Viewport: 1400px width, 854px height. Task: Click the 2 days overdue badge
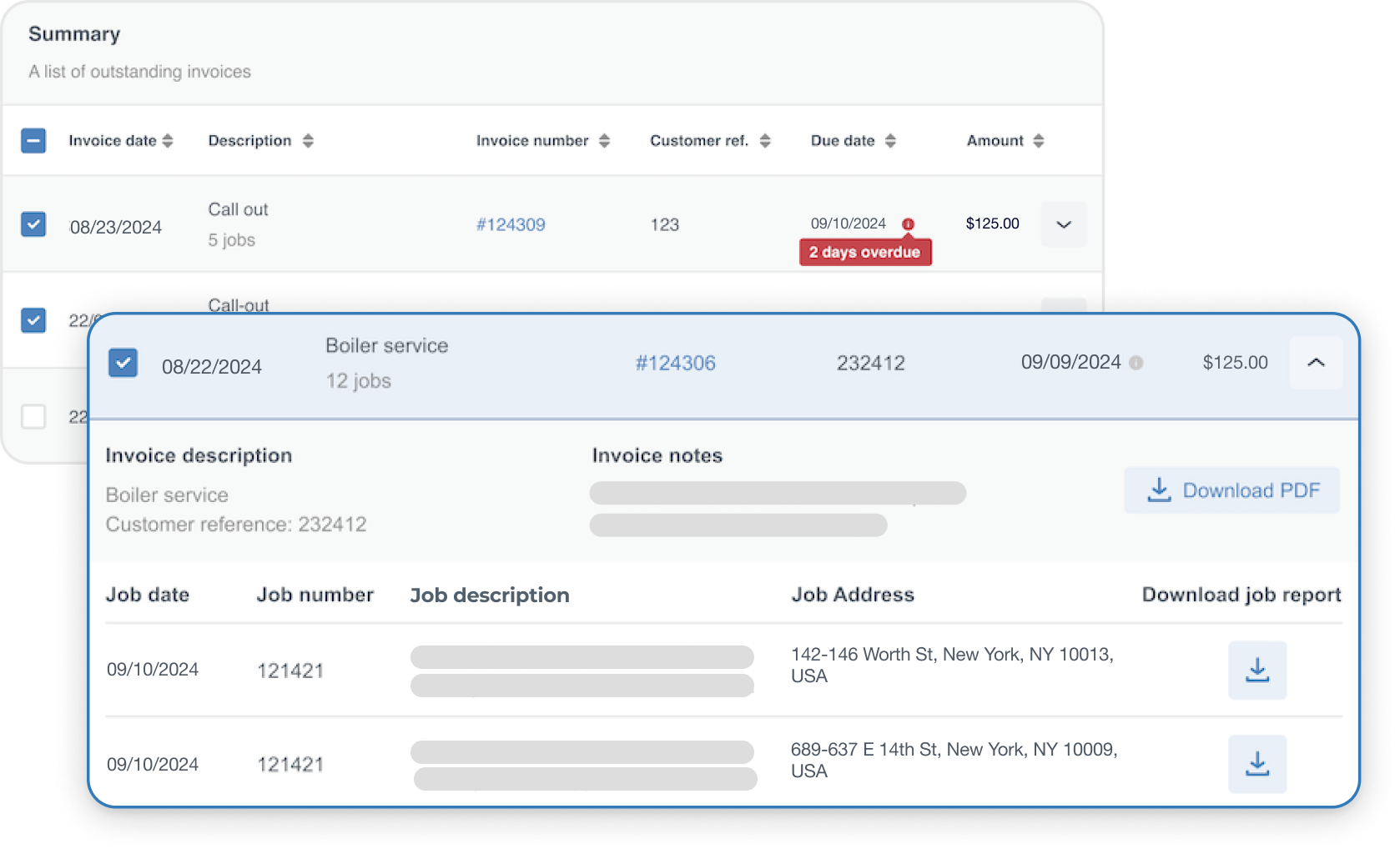[x=864, y=252]
